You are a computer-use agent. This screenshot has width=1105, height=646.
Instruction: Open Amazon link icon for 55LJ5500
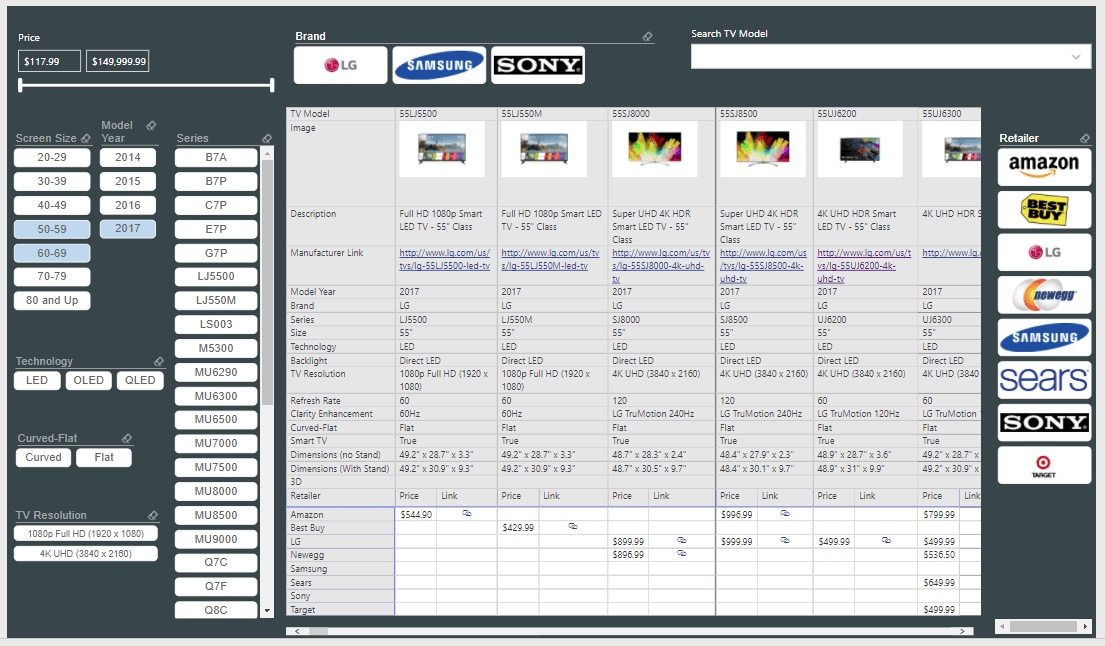coord(467,514)
